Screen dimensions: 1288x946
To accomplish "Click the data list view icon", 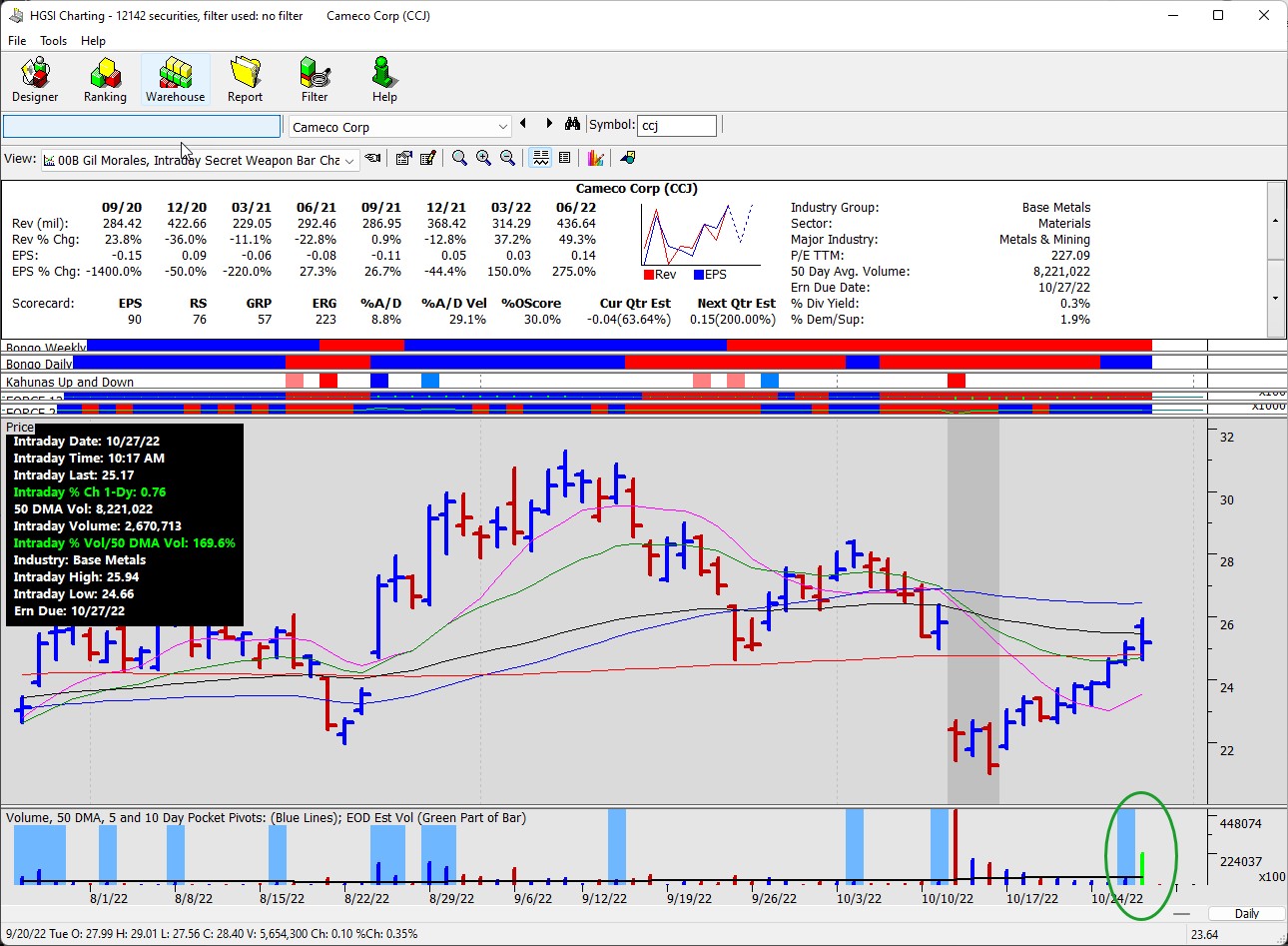I will point(565,158).
